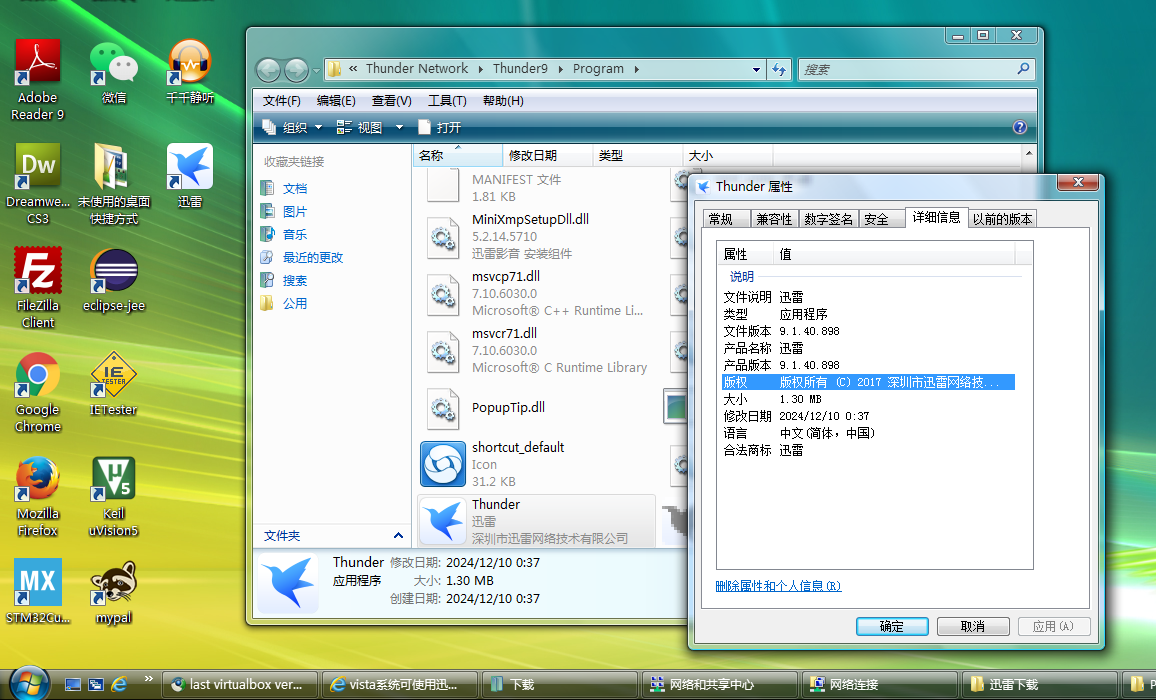Click the 删除属性和个人信息 link
1156x700 pixels.
click(x=778, y=586)
